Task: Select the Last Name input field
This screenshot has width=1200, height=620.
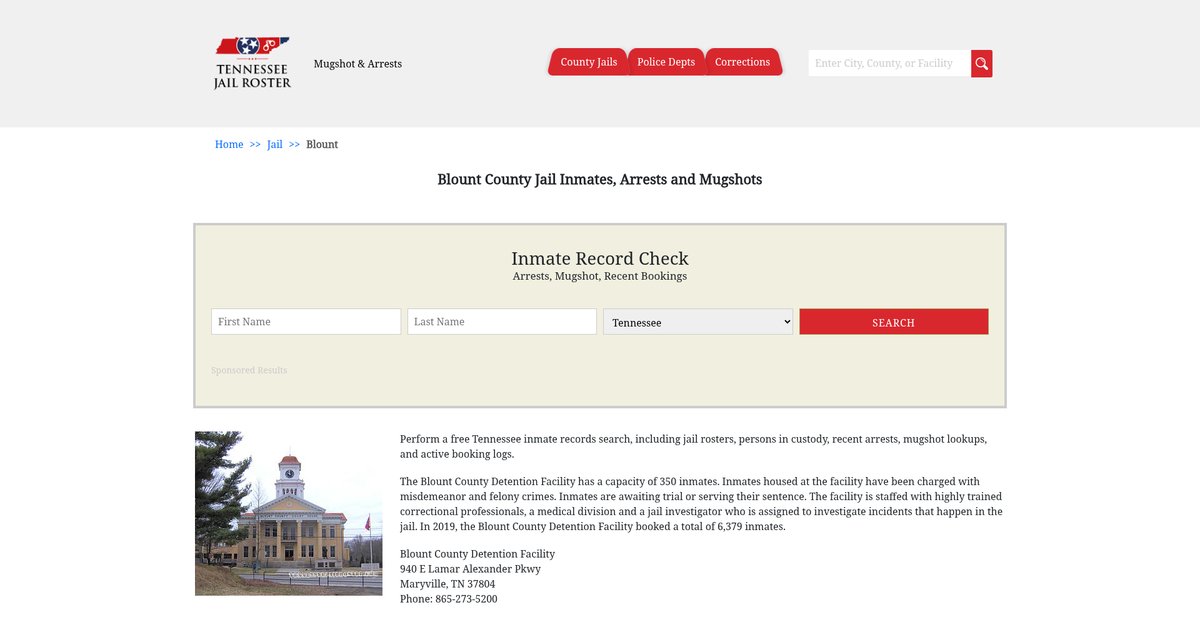Action: pos(502,322)
